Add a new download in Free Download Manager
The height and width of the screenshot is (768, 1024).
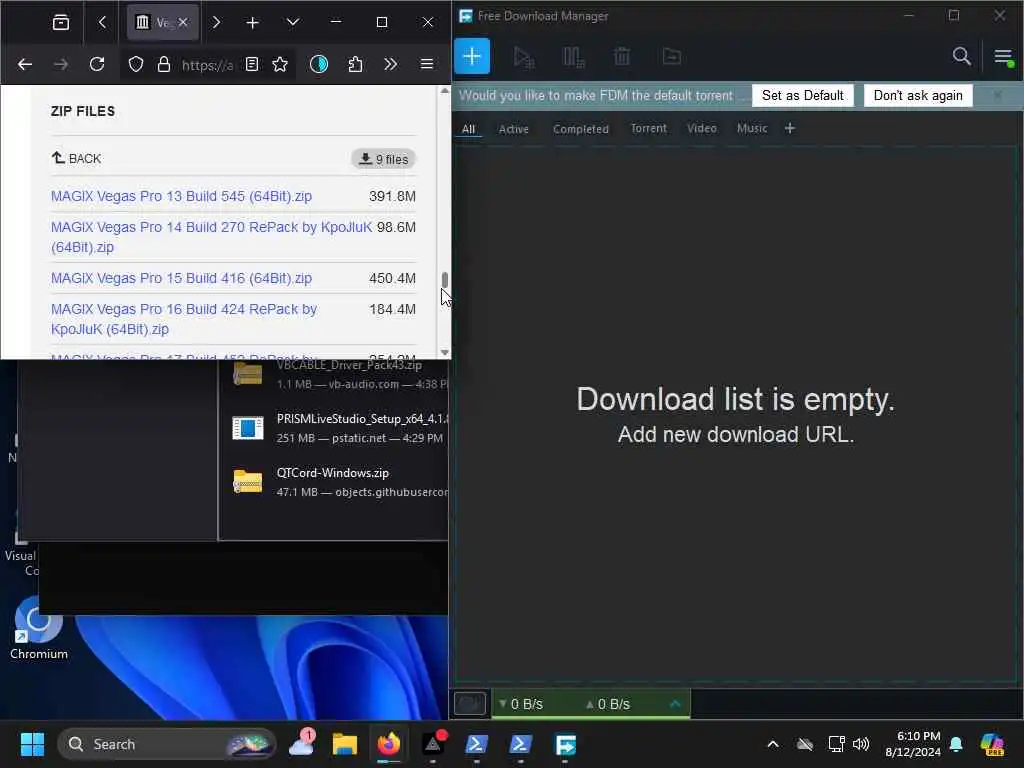click(x=472, y=57)
